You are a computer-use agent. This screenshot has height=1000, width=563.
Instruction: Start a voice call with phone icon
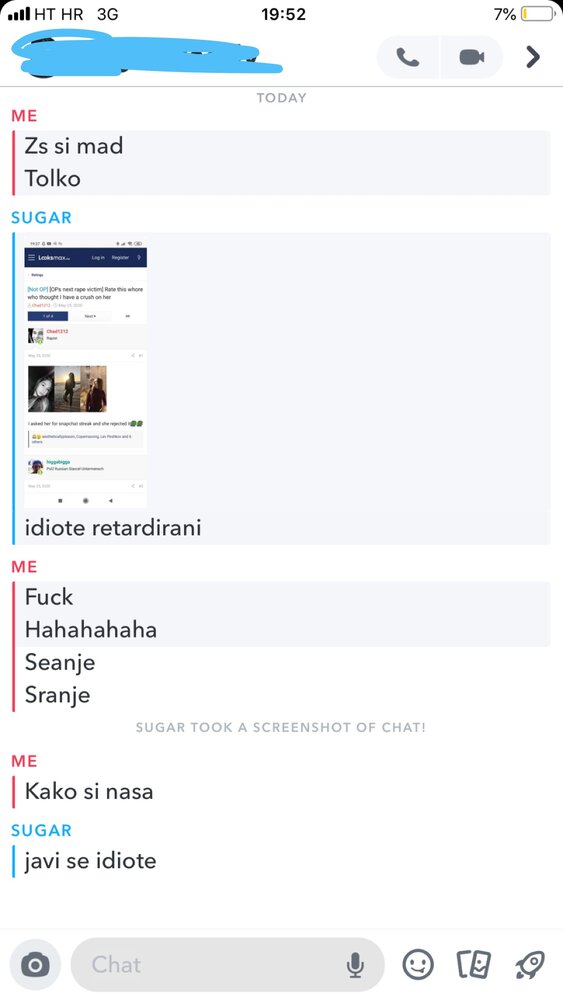pos(407,57)
